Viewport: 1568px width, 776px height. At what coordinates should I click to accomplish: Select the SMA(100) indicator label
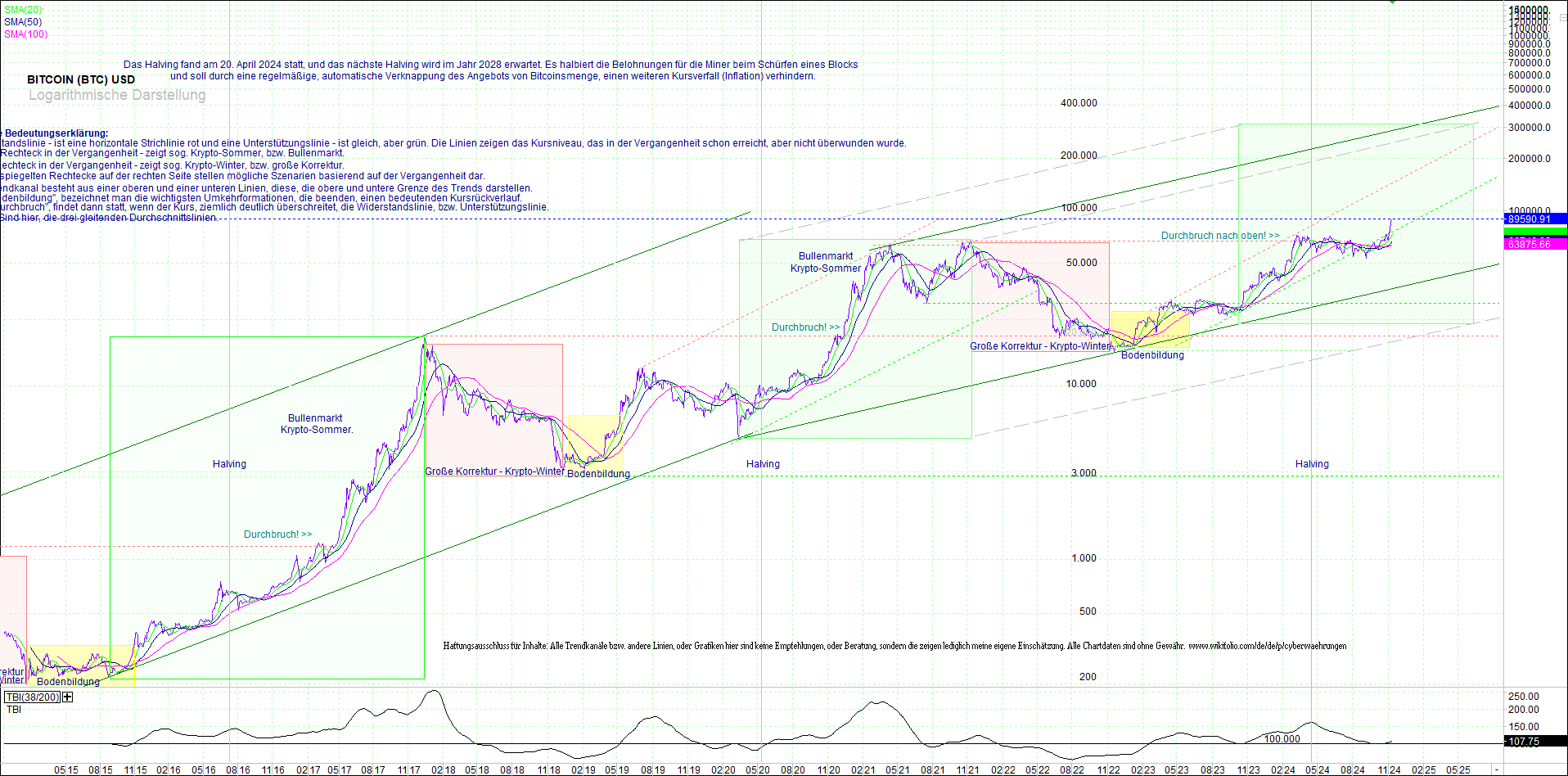25,34
